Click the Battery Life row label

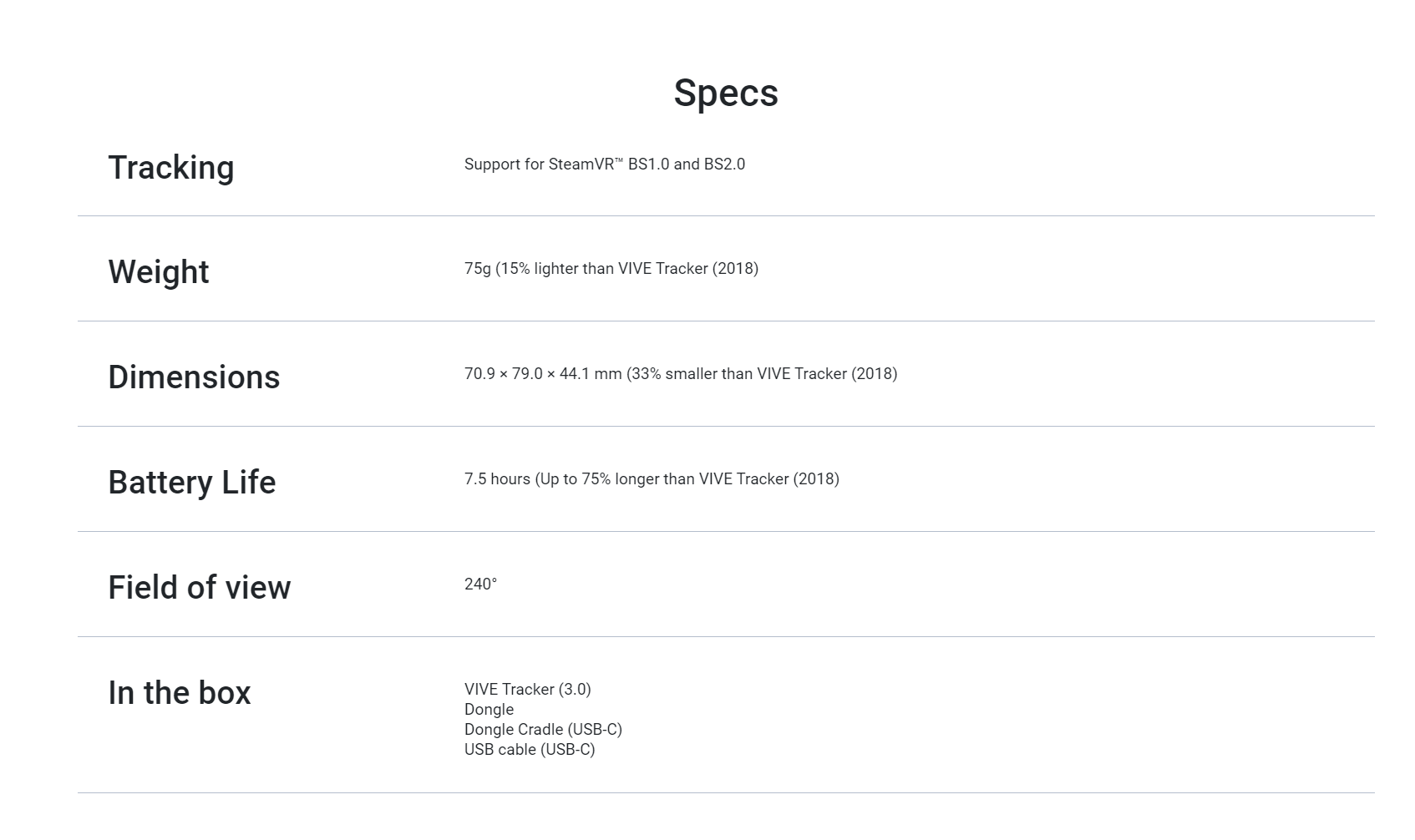[x=192, y=483]
